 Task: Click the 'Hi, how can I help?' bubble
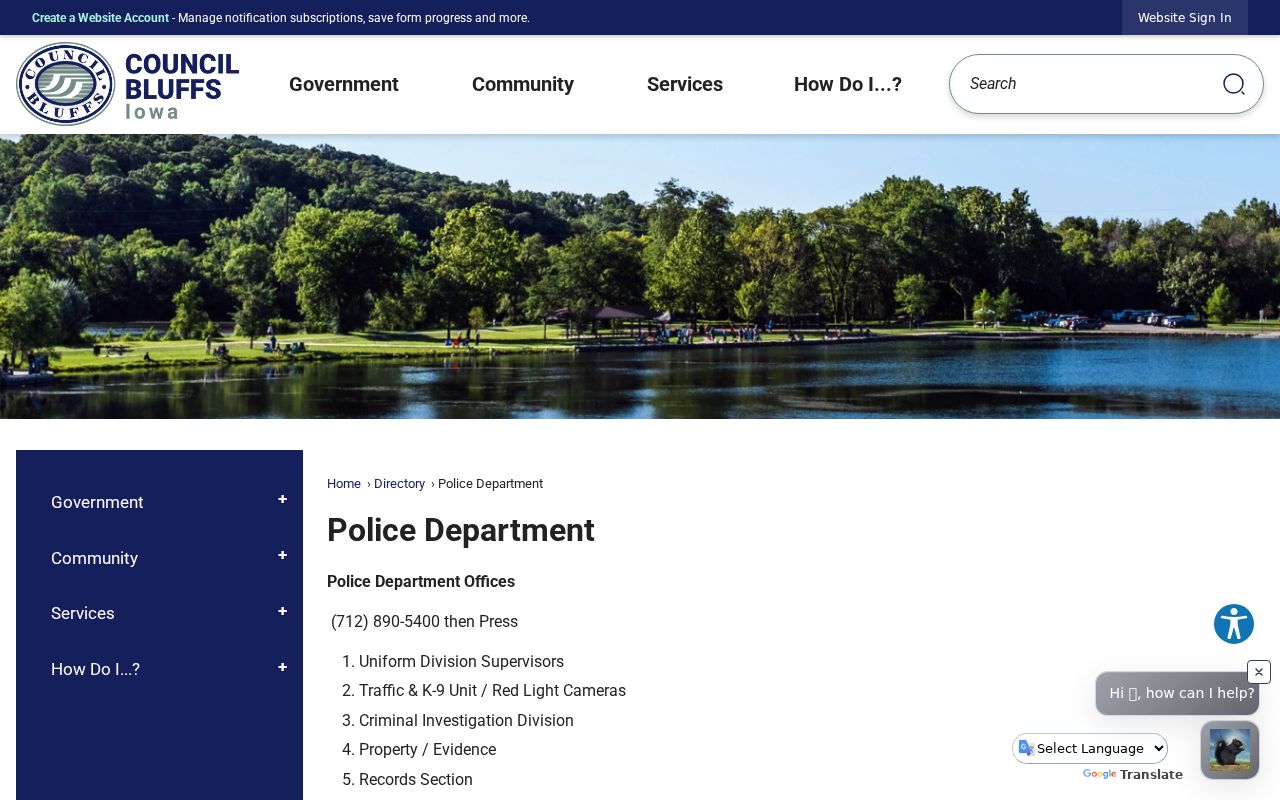[x=1177, y=693]
